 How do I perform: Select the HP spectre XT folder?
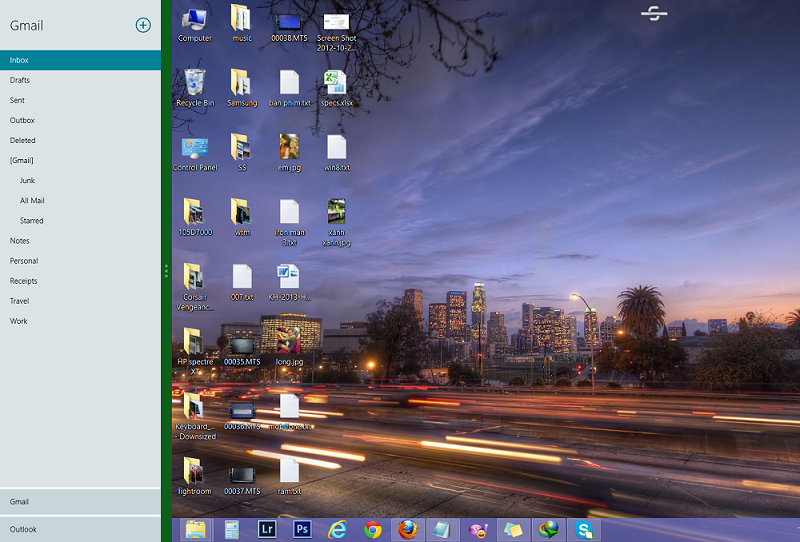click(x=195, y=352)
